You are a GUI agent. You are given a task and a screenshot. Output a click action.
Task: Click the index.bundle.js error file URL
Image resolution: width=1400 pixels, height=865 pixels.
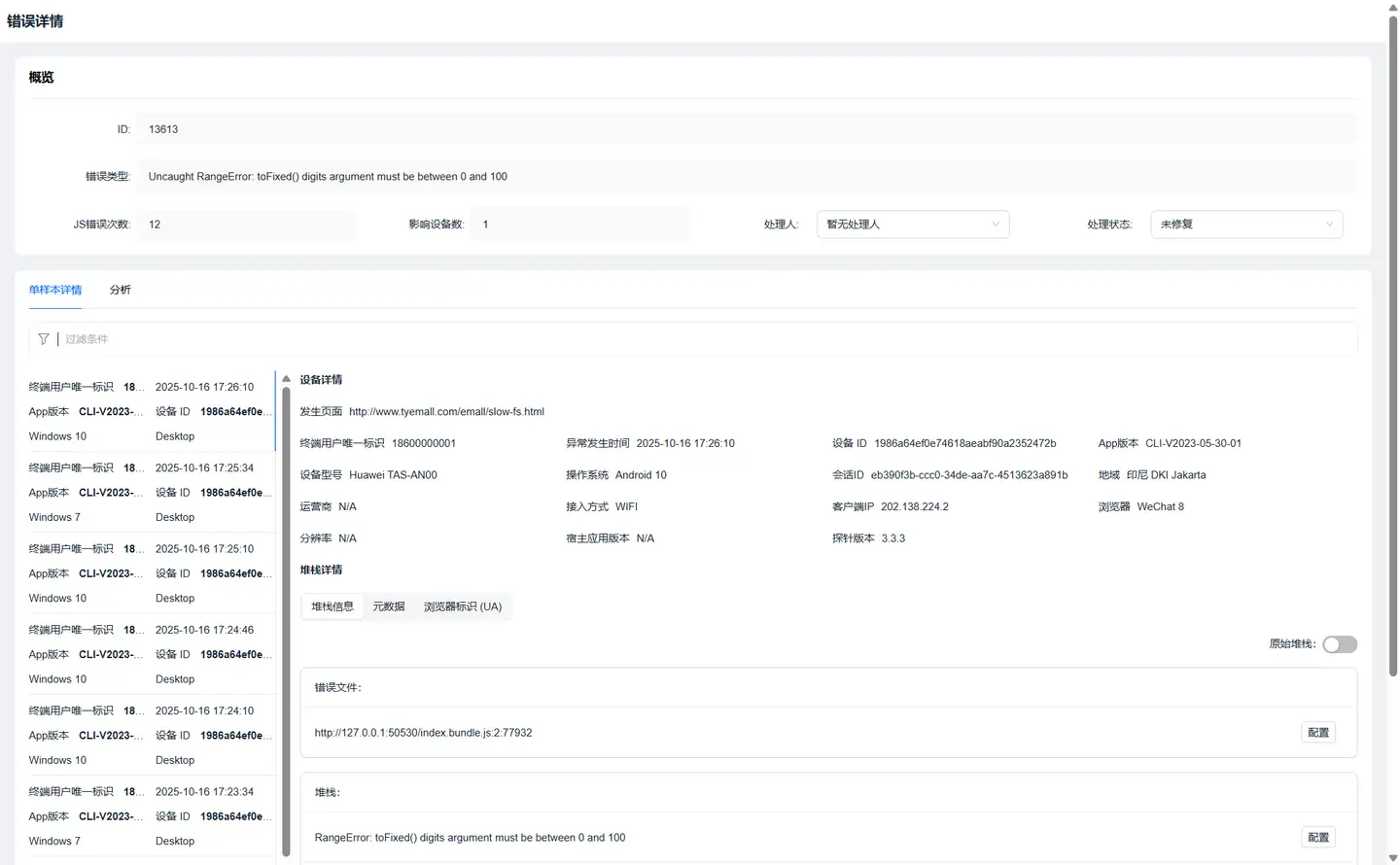[423, 733]
